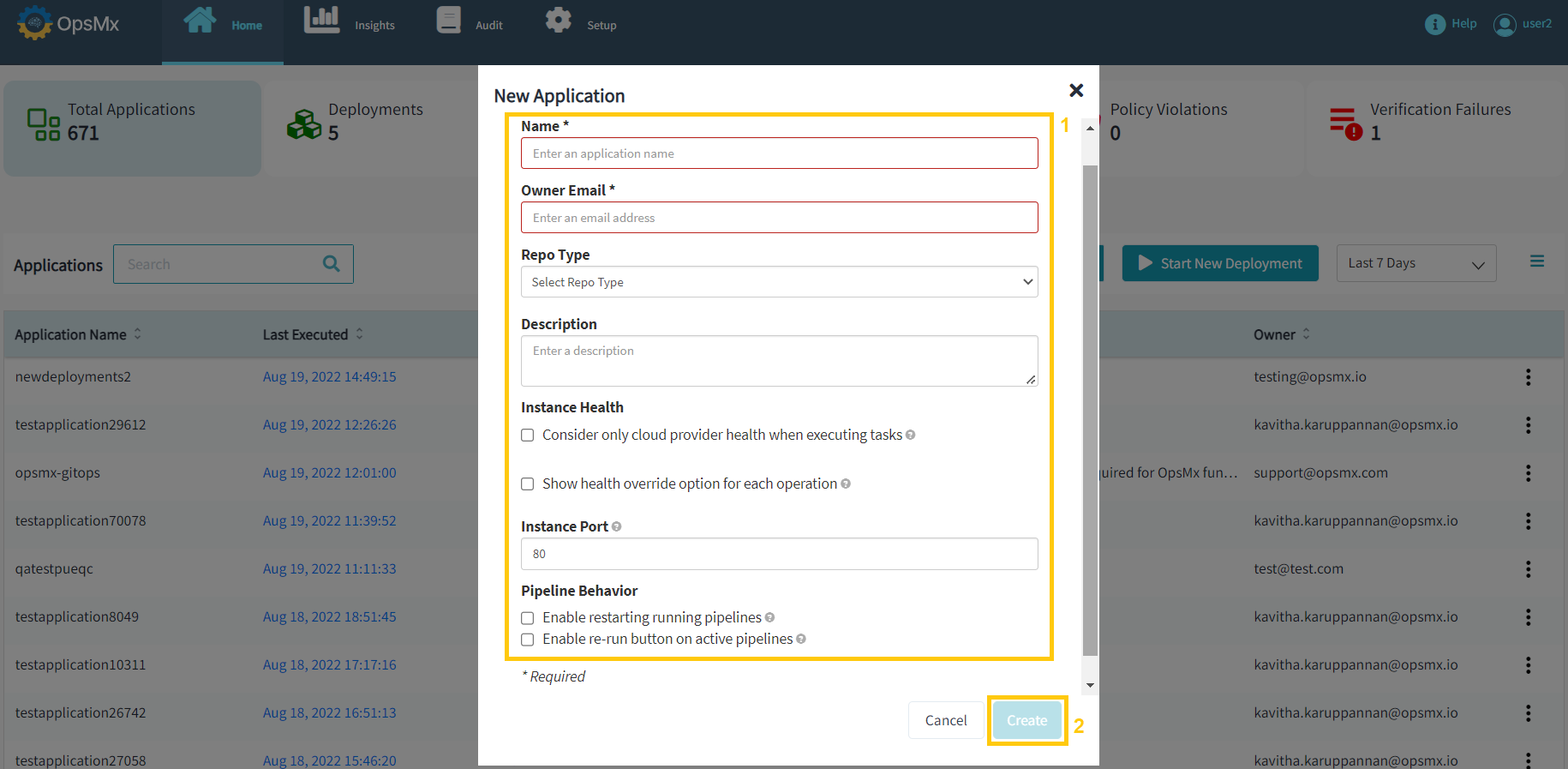1568x769 pixels.
Task: Enable restarting running pipelines checkbox
Action: click(x=528, y=618)
